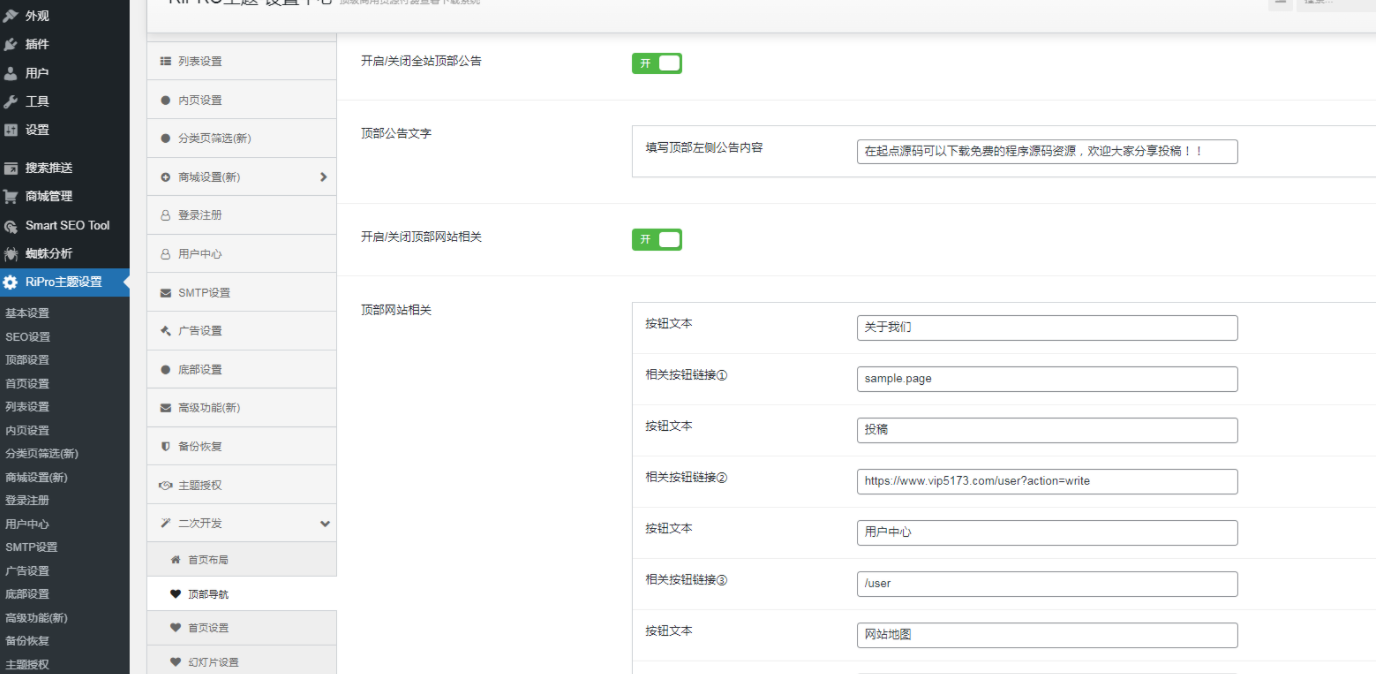This screenshot has width=1376, height=674.
Task: Expand the 商城设置(新) submenu arrow
Action: pyautogui.click(x=323, y=177)
